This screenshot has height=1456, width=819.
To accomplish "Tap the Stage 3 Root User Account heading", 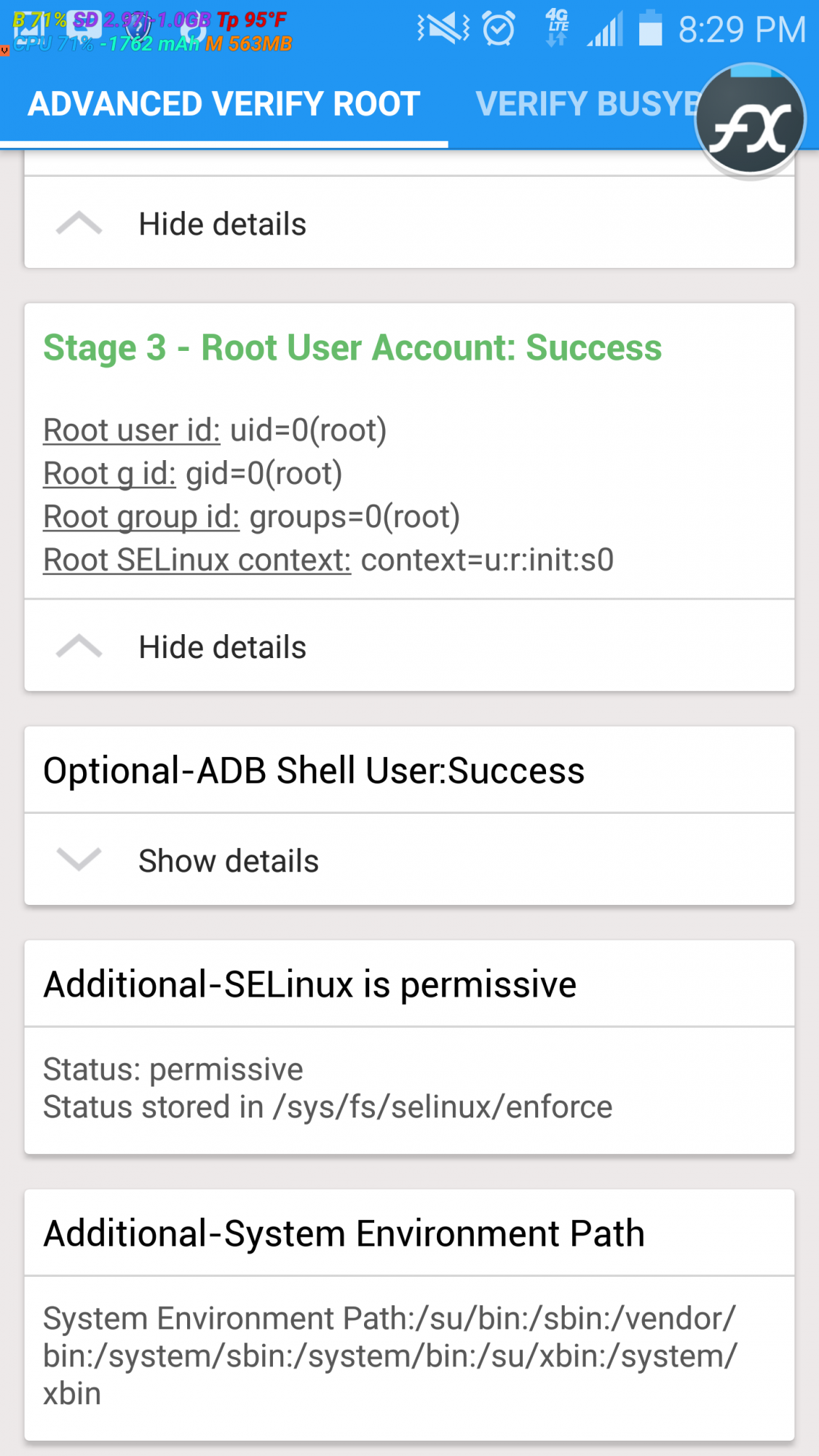I will point(352,347).
